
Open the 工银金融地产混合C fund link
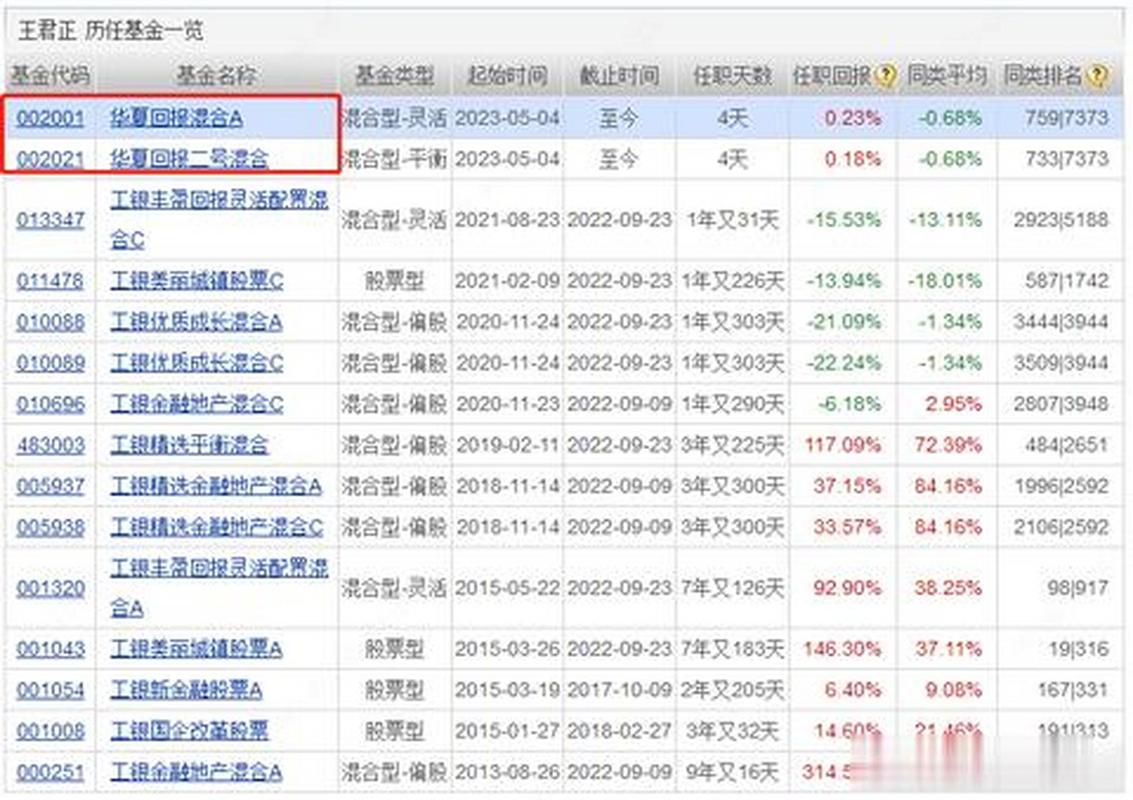click(197, 404)
